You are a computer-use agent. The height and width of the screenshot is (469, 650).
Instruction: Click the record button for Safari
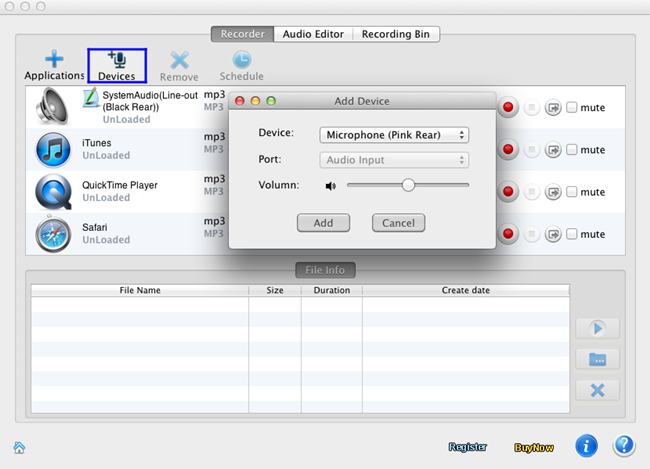510,234
